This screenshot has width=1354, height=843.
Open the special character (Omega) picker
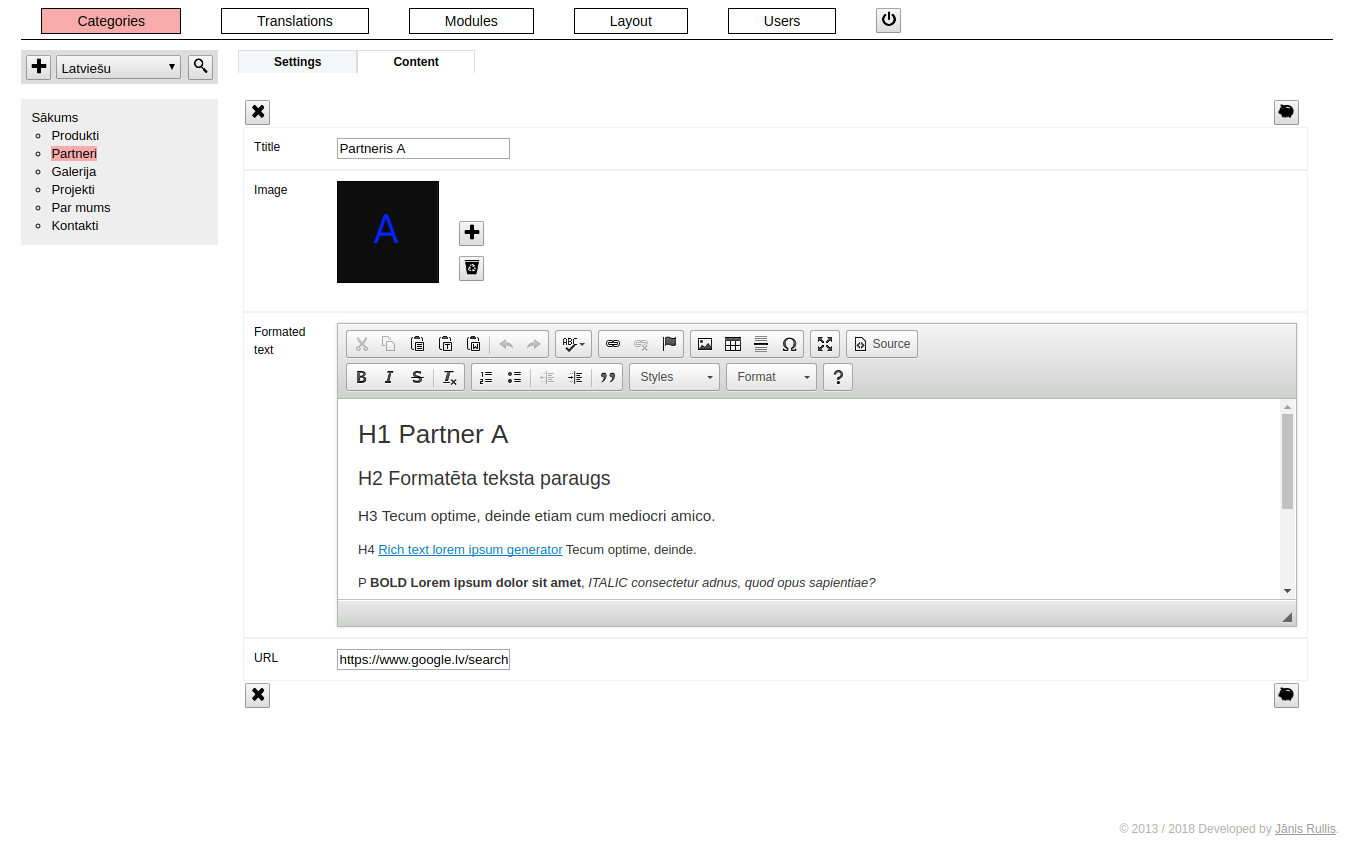click(789, 344)
